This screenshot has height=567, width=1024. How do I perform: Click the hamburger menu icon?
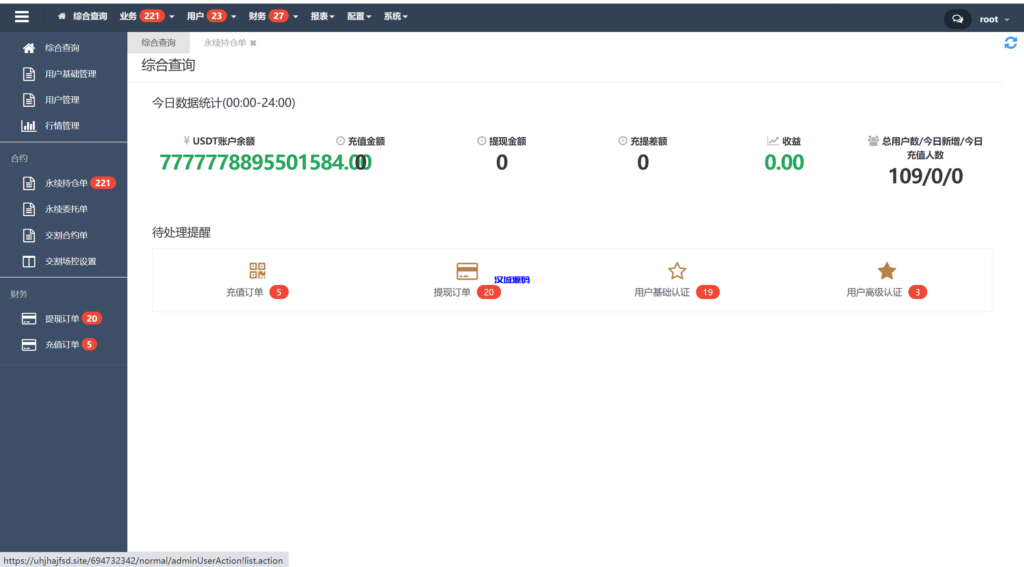21,17
